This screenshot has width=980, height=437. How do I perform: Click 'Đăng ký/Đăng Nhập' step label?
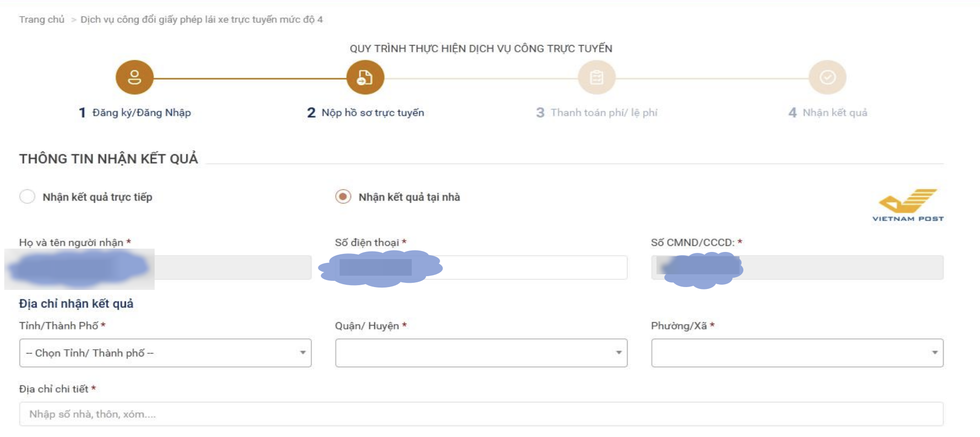(141, 113)
